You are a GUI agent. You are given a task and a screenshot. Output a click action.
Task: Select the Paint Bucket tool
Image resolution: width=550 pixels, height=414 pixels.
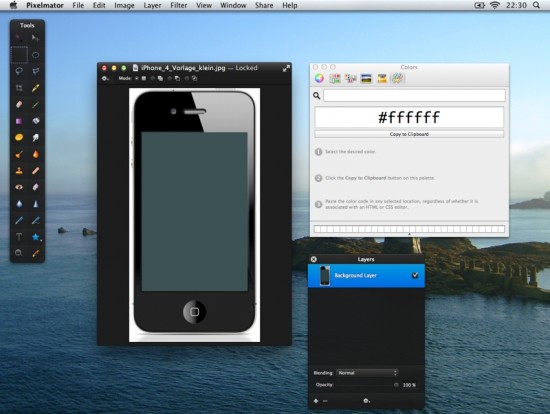click(x=35, y=121)
